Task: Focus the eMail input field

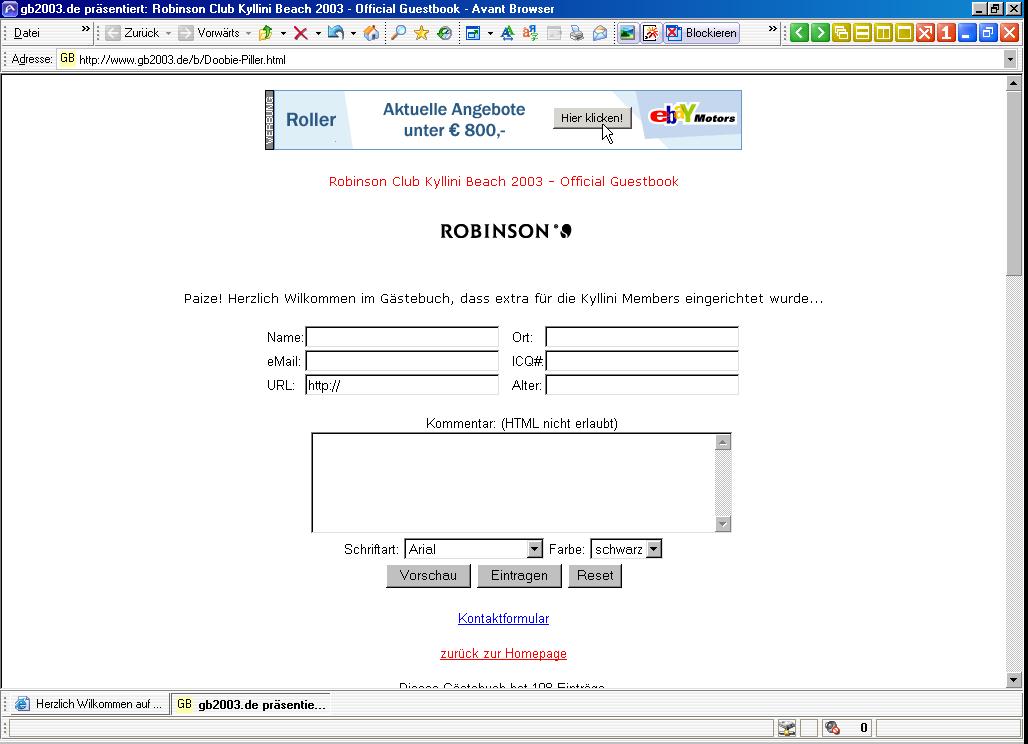Action: pyautogui.click(x=402, y=361)
